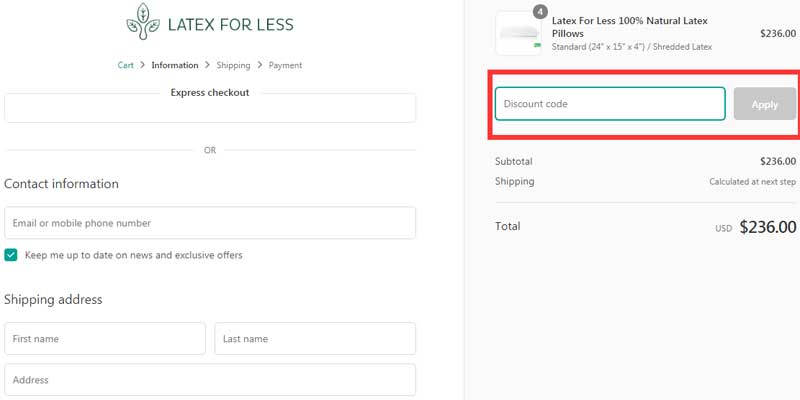
Task: Click the Subtotal $236.00 value
Action: coord(778,161)
